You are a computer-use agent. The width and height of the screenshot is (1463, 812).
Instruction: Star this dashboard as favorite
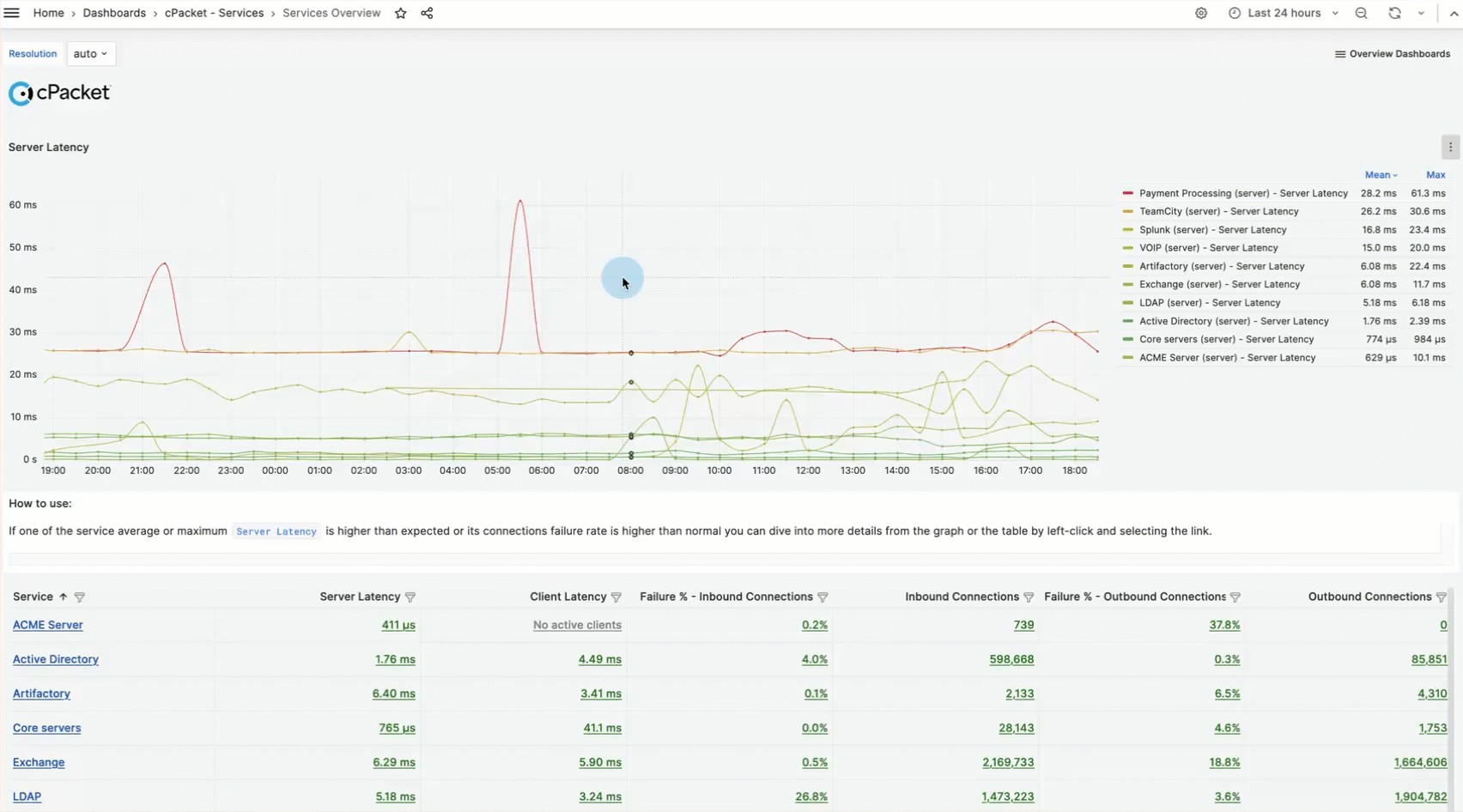pos(400,13)
